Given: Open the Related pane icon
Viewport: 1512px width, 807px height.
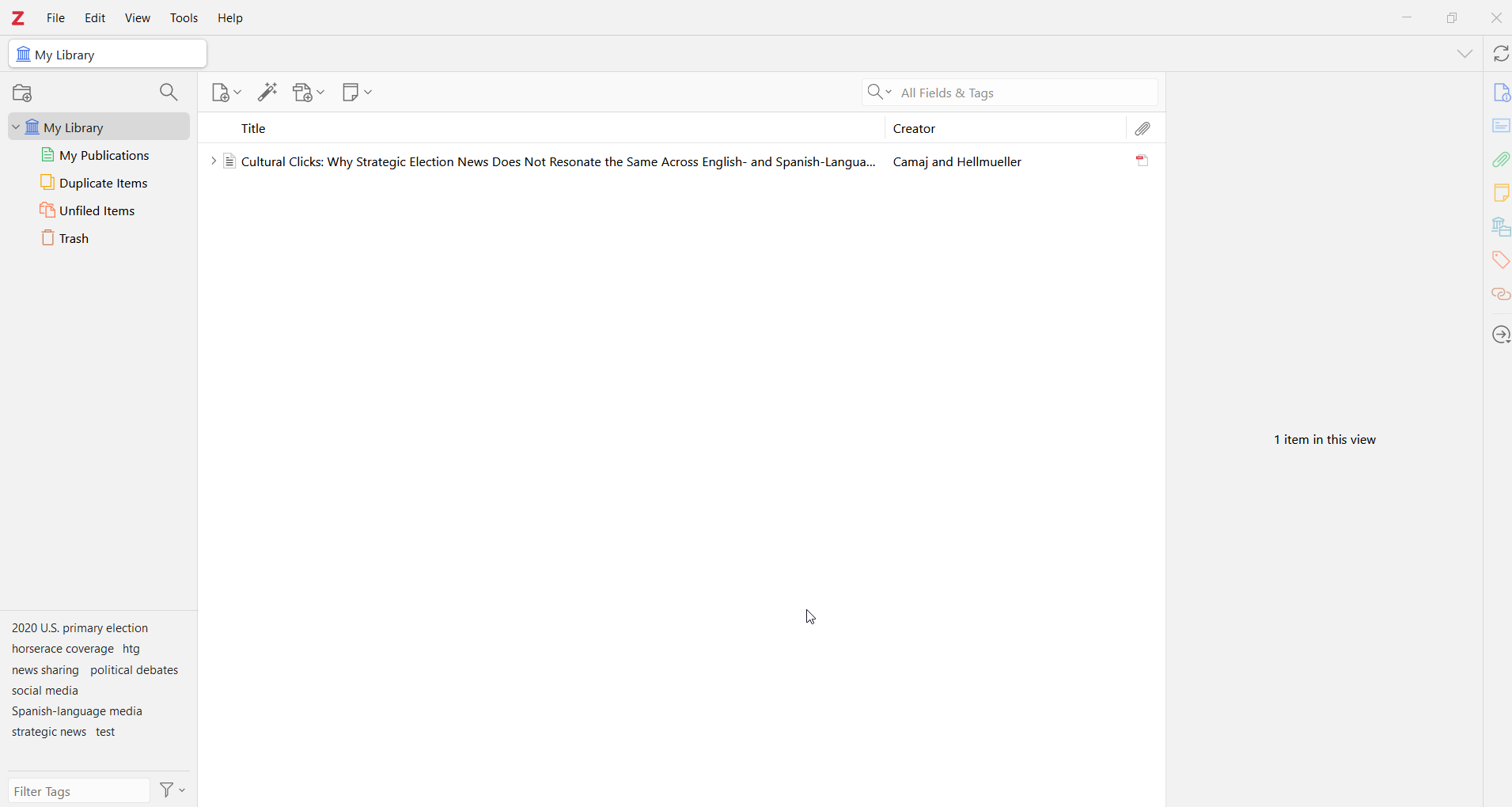Looking at the screenshot, I should click(x=1501, y=294).
